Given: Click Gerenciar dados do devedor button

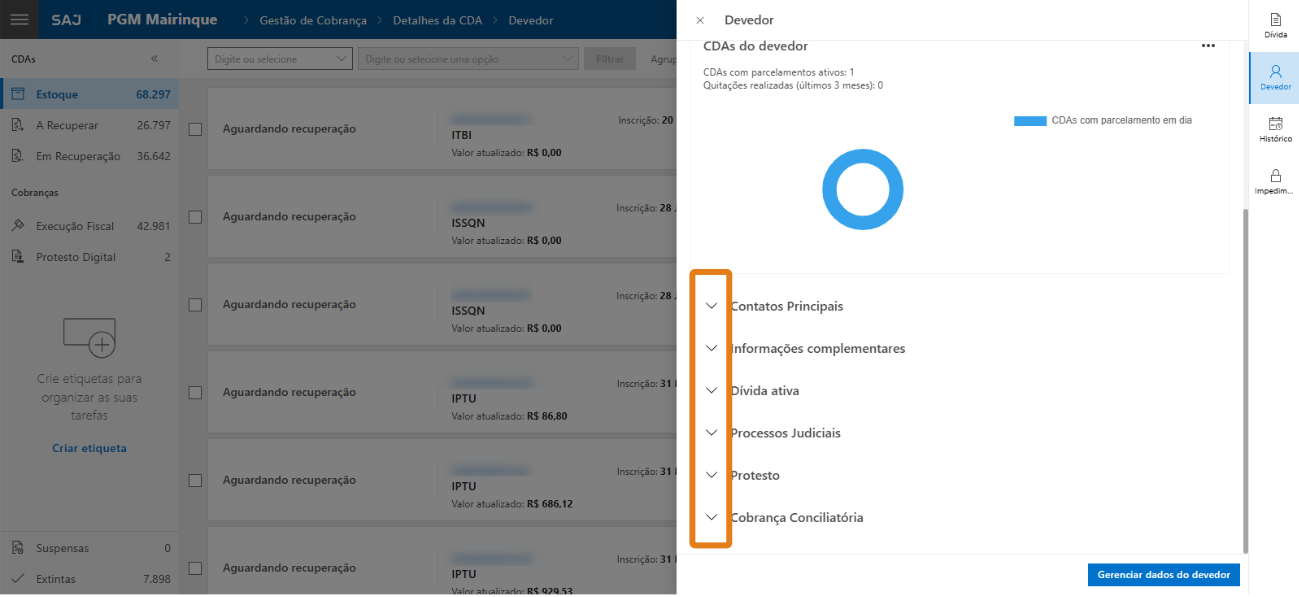Looking at the screenshot, I should [x=1164, y=575].
